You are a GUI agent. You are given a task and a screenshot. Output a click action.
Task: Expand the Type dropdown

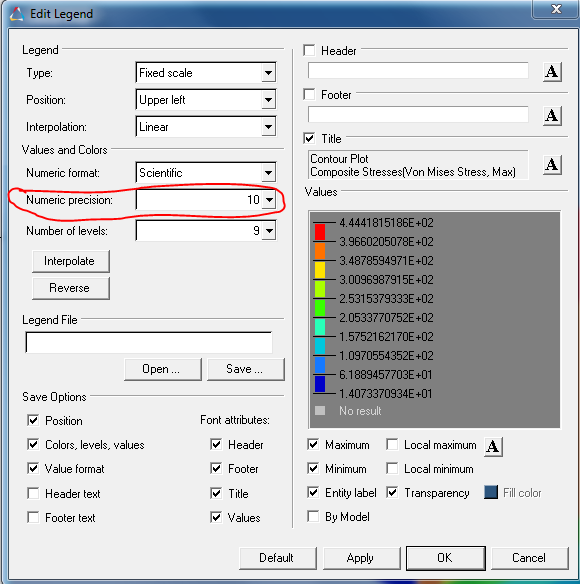coord(269,73)
